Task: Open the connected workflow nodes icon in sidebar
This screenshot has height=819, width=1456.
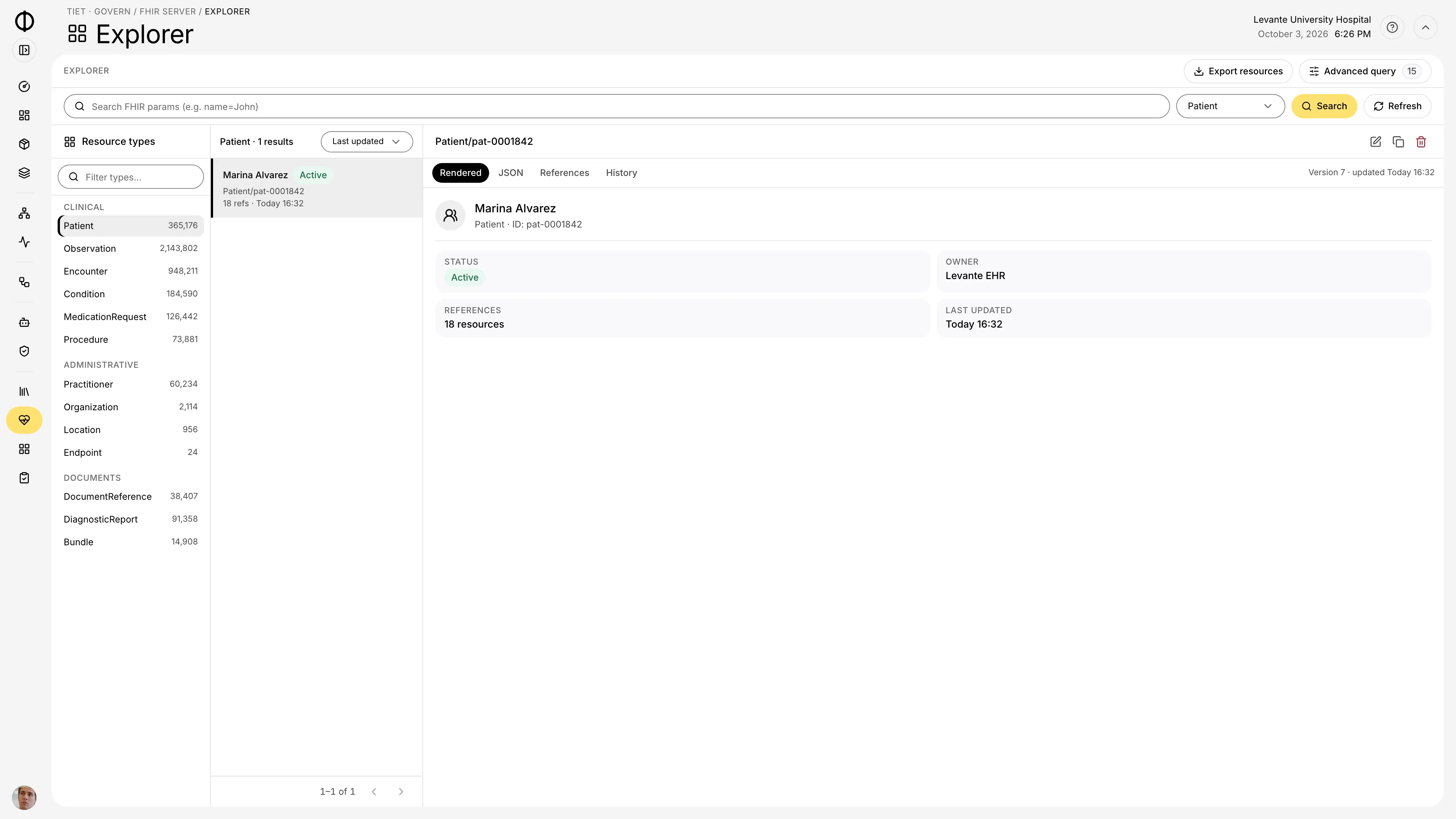Action: click(24, 282)
